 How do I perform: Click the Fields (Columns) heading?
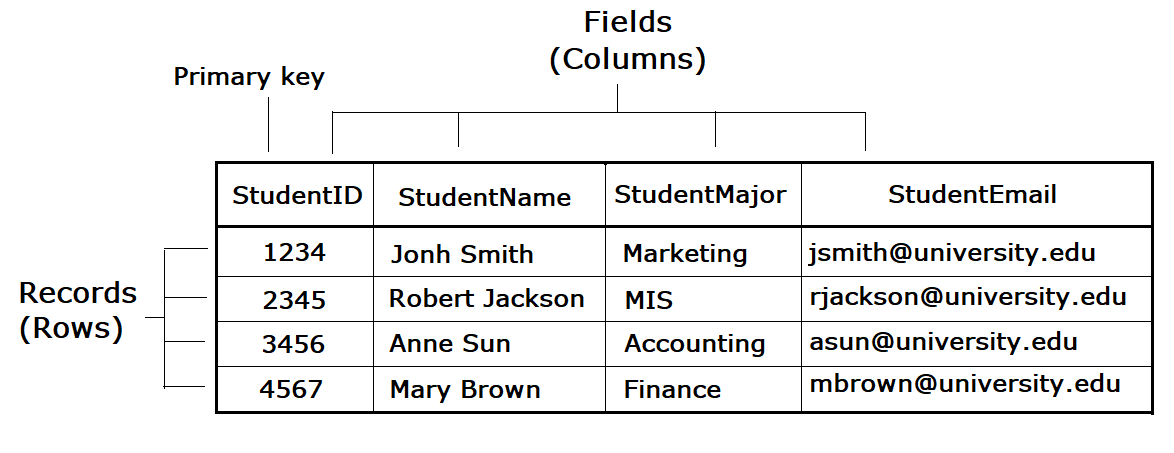[628, 40]
